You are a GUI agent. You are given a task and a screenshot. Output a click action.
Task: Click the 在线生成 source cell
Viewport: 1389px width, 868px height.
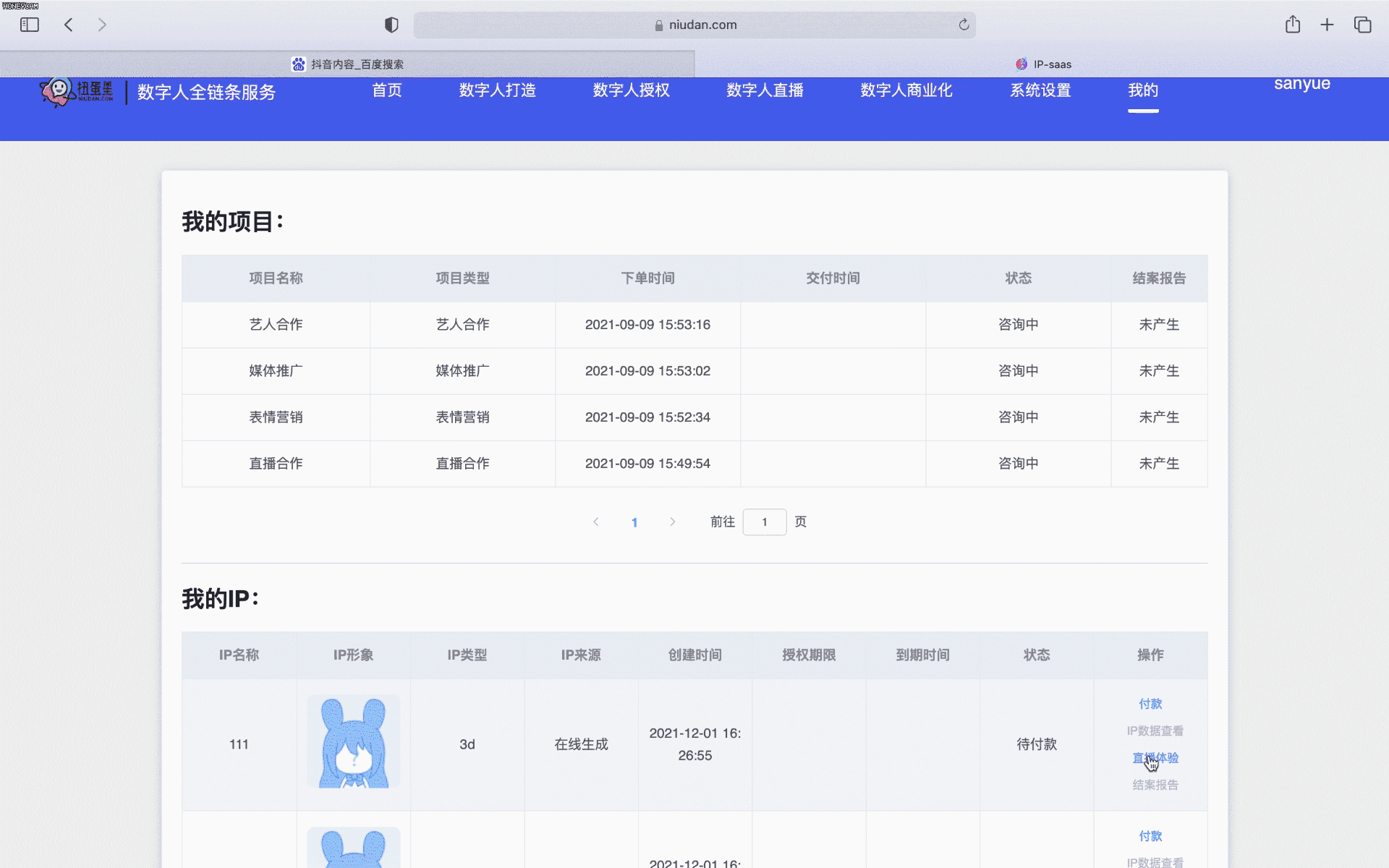coord(581,744)
